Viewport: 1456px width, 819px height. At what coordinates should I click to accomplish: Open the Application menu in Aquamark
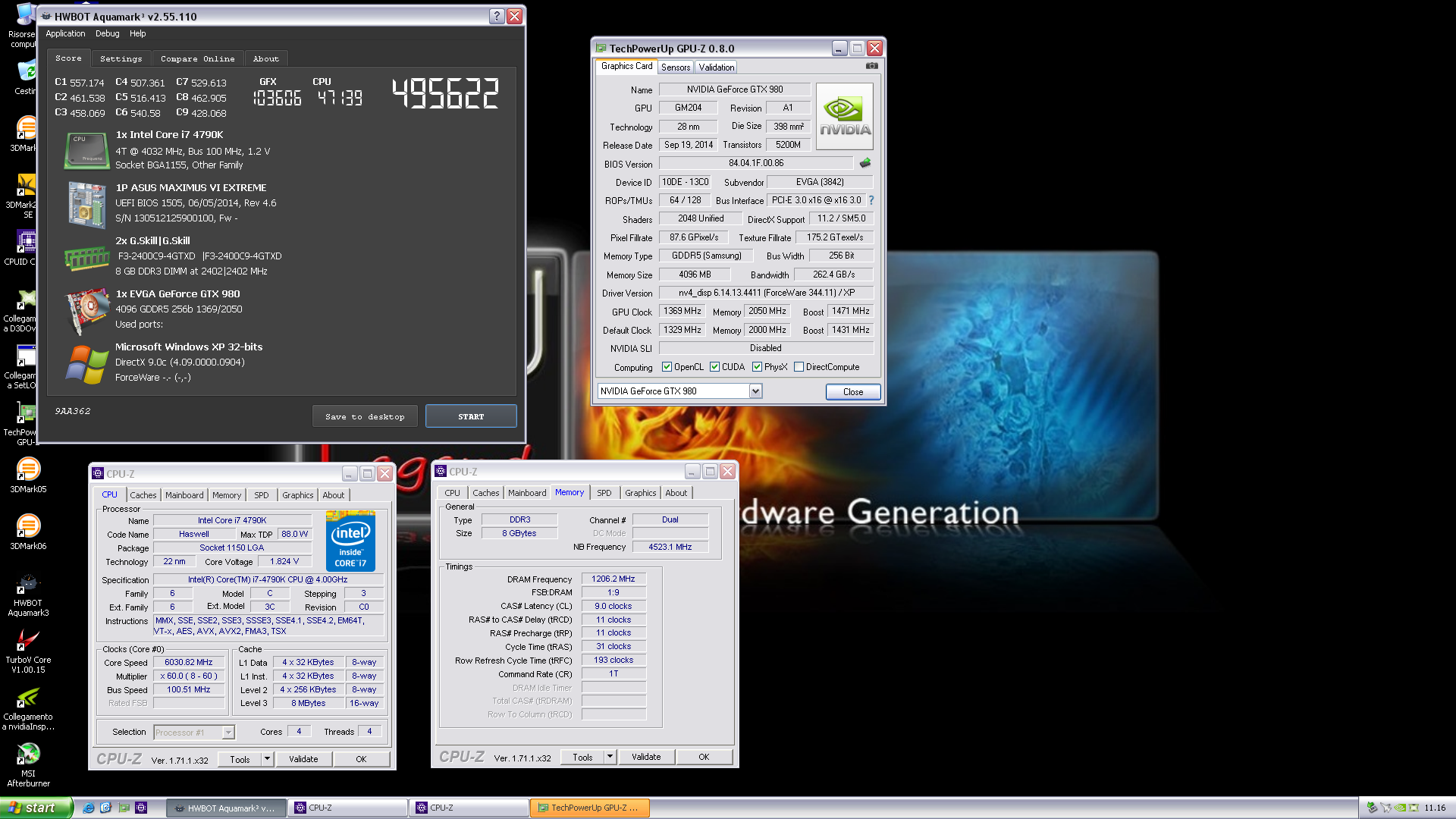point(65,33)
